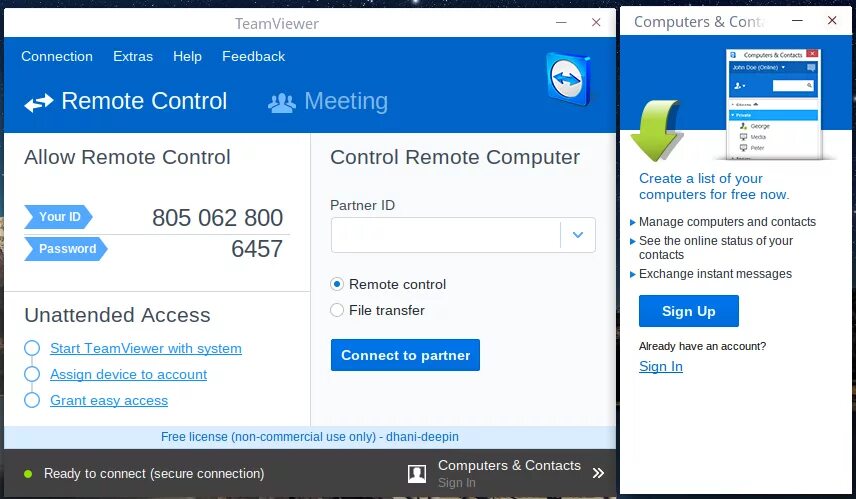856x499 pixels.
Task: Click the ID number 805 062 800
Action: pyautogui.click(x=217, y=218)
